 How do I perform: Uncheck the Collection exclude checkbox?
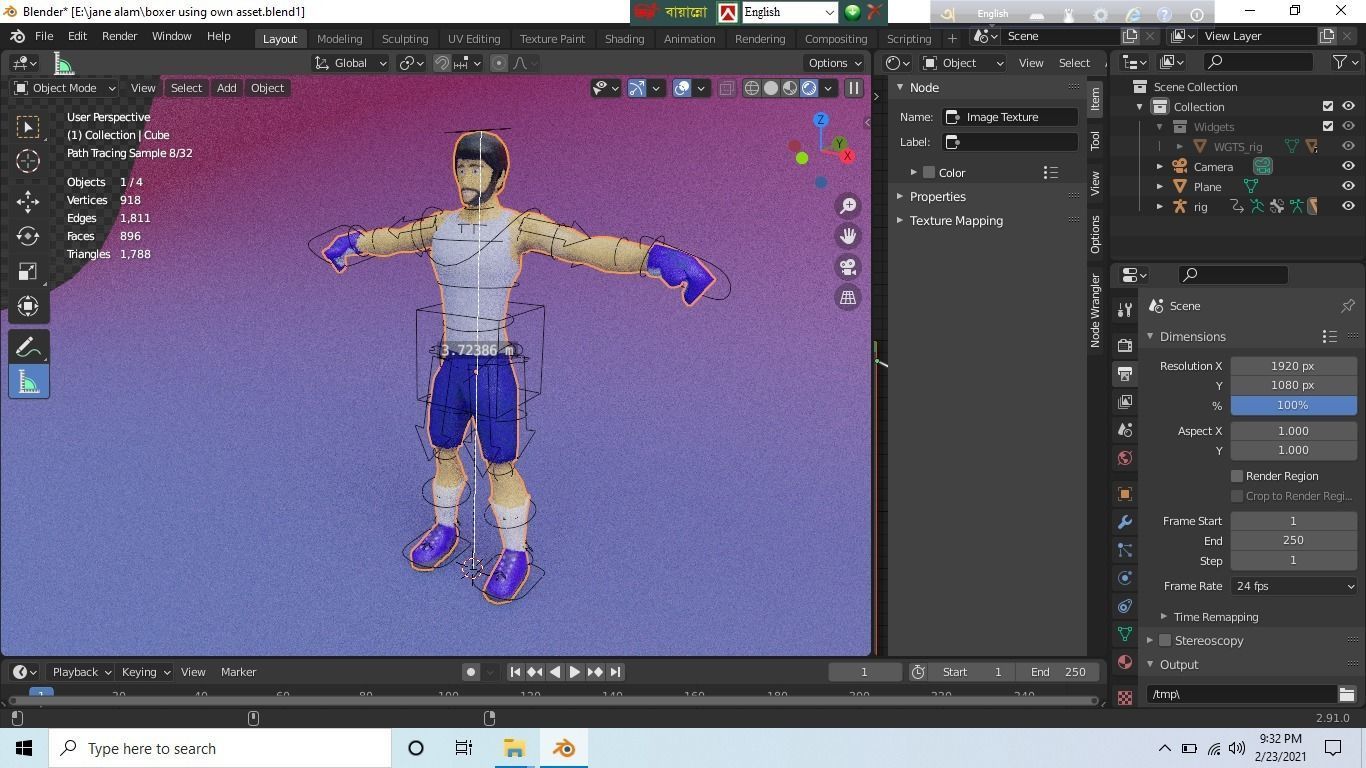pyautogui.click(x=1328, y=107)
